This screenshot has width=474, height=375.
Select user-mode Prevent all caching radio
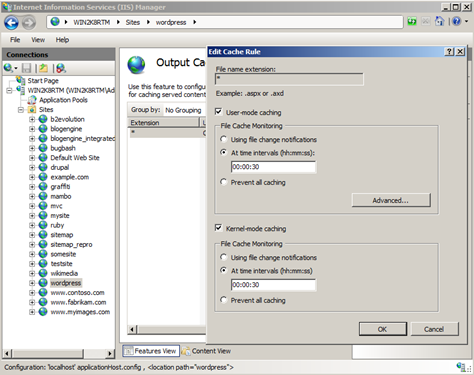[x=224, y=182]
